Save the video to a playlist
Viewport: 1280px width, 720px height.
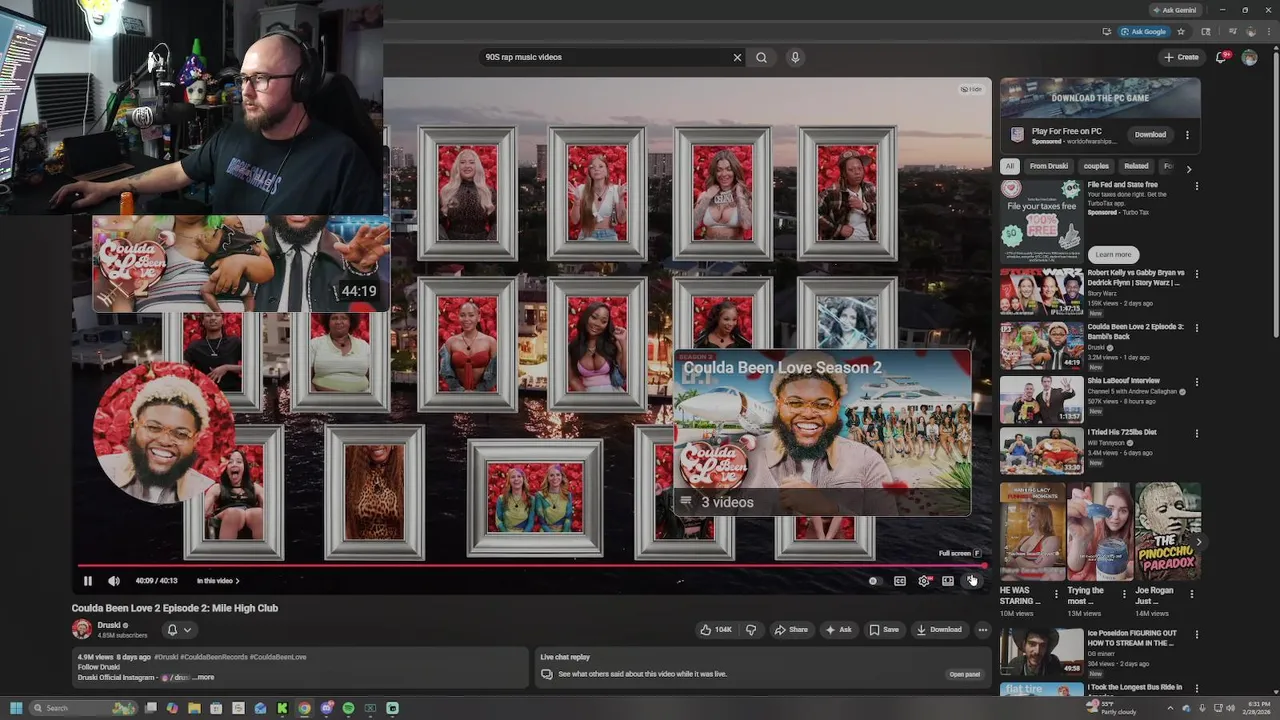pos(884,630)
